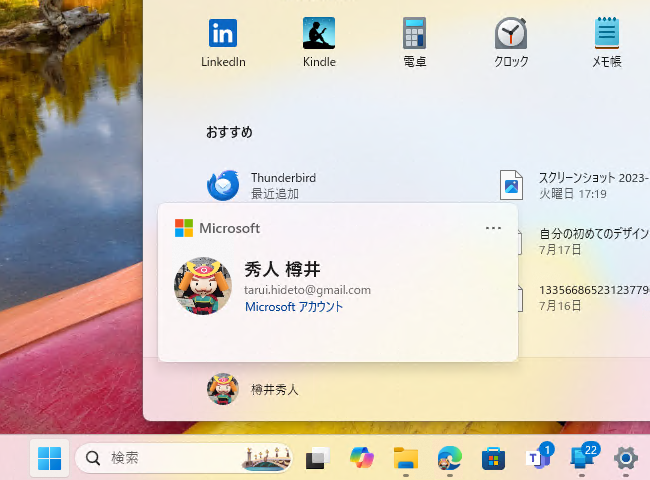Click the おすすめ section heading

coord(229,132)
